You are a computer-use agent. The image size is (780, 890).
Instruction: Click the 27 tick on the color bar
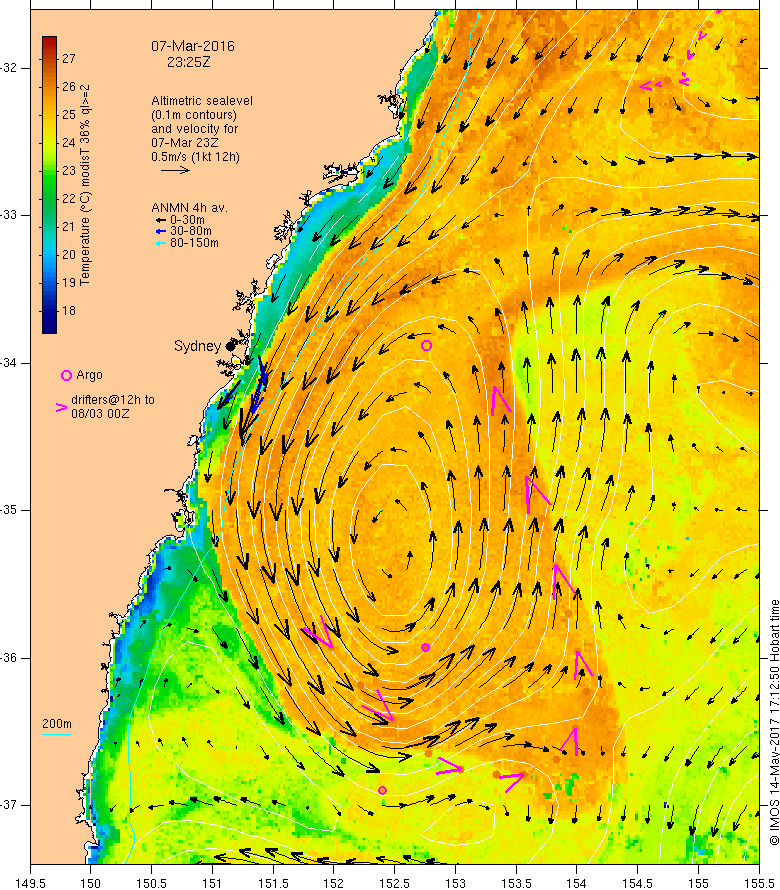(x=69, y=58)
